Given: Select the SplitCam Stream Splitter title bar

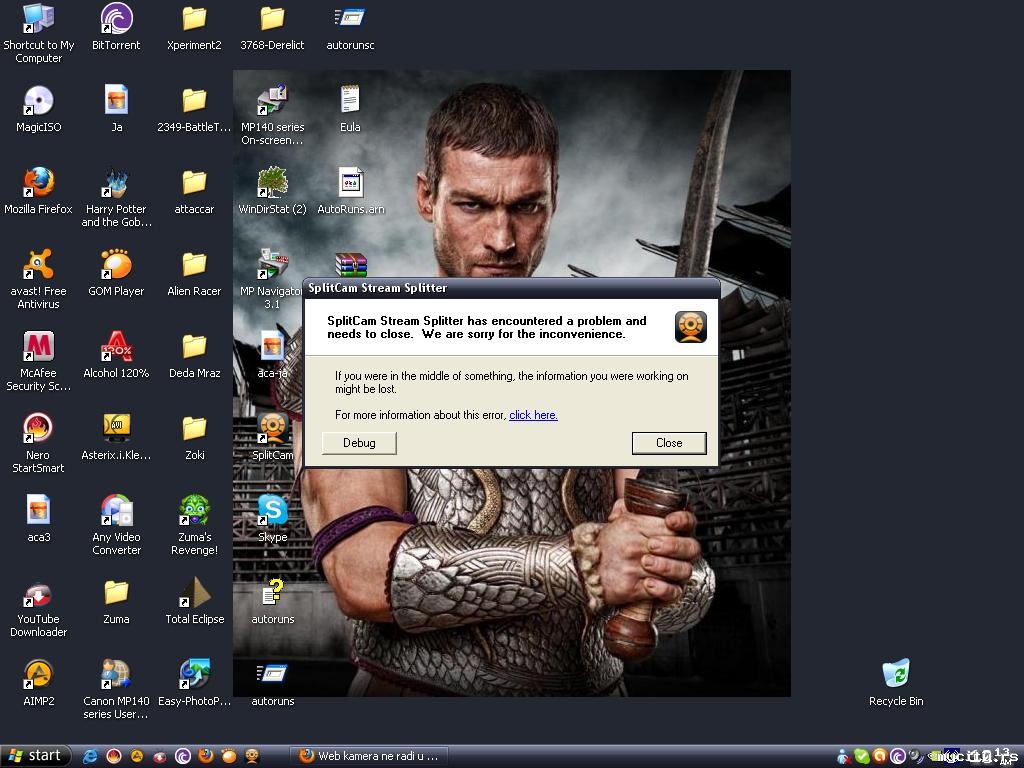Looking at the screenshot, I should [x=512, y=288].
